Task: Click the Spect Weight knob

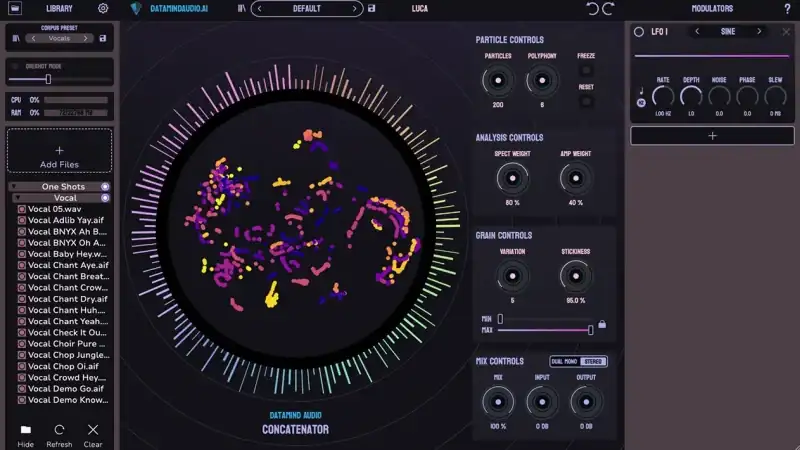Action: click(512, 178)
